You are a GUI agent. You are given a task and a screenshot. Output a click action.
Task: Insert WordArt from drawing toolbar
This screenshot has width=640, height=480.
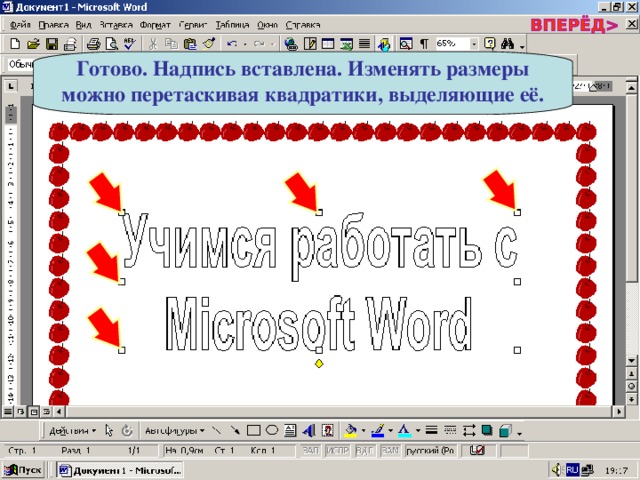pos(309,430)
